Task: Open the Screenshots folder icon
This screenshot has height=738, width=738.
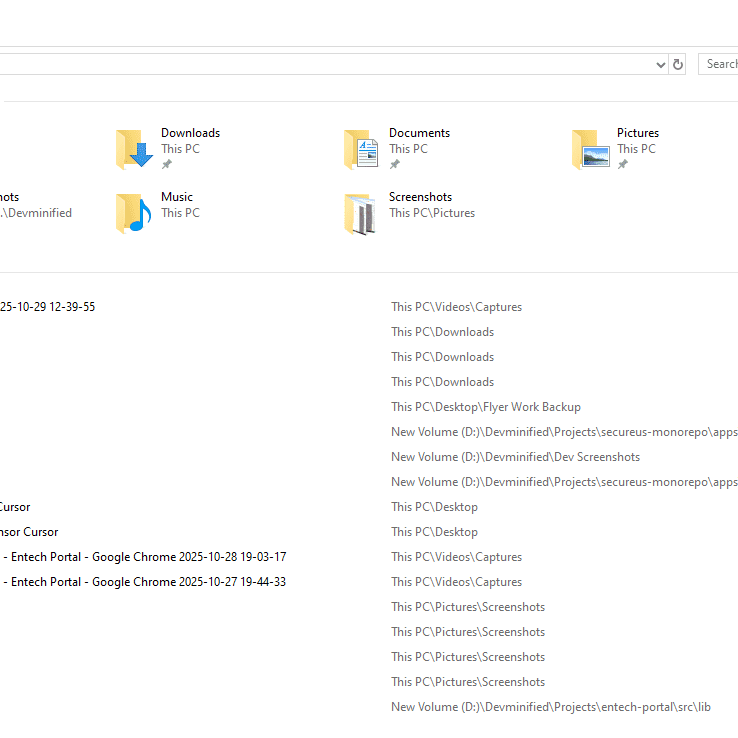Action: 361,214
